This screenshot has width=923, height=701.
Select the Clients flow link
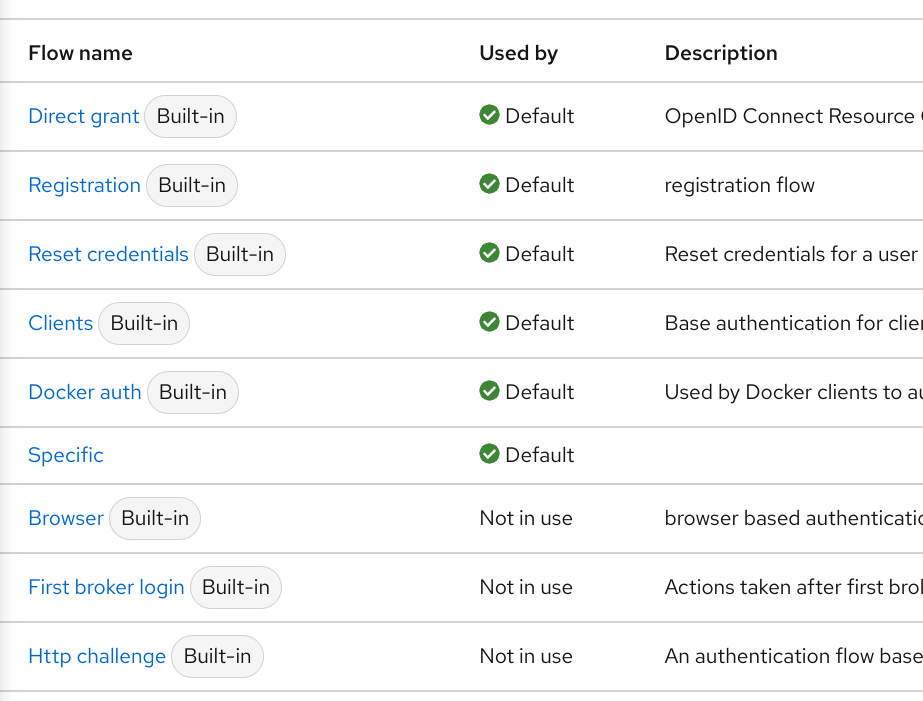click(61, 323)
